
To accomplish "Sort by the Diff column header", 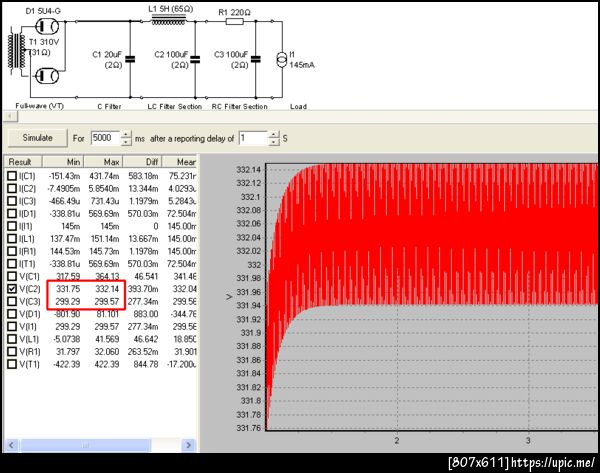I will pyautogui.click(x=142, y=162).
